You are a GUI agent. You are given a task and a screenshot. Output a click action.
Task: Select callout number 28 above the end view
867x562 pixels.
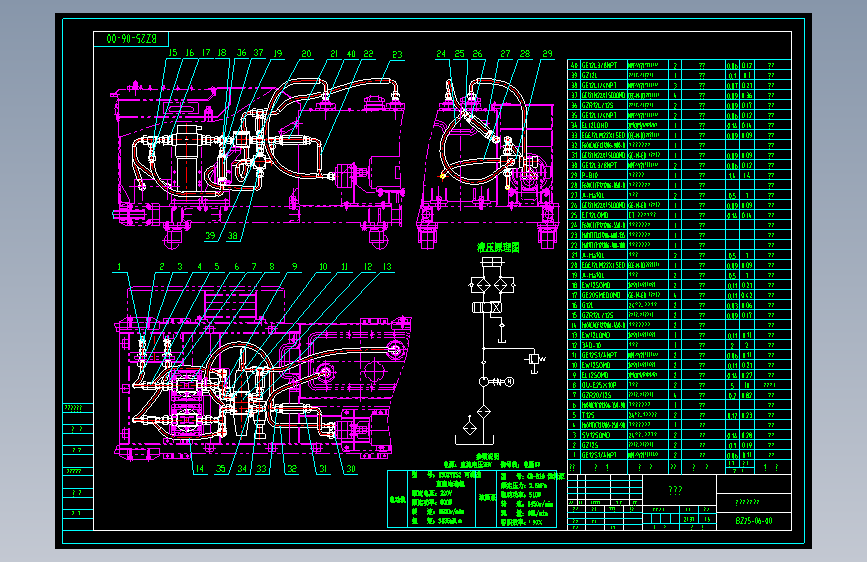[525, 54]
